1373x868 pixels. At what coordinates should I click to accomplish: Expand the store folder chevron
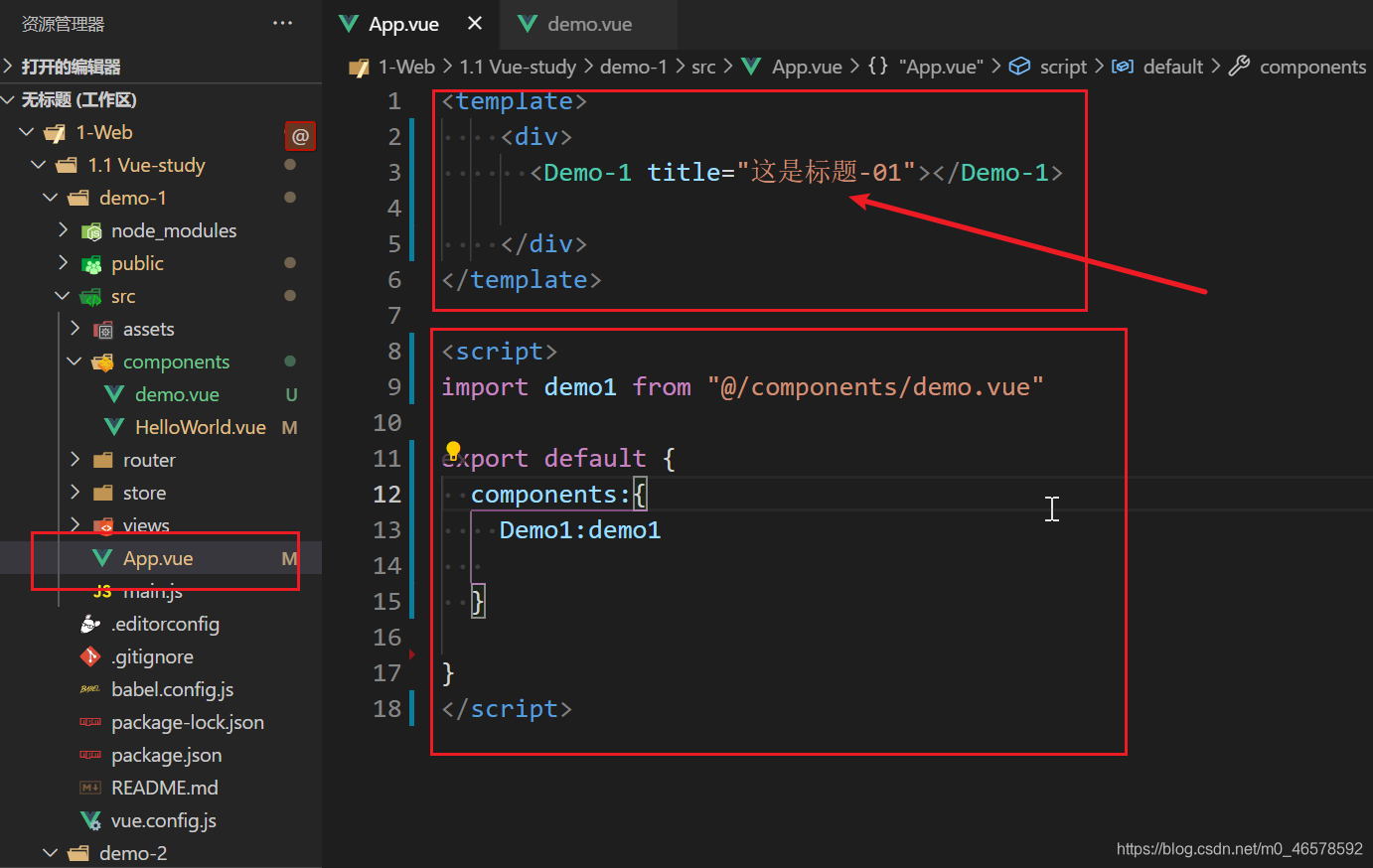(75, 493)
